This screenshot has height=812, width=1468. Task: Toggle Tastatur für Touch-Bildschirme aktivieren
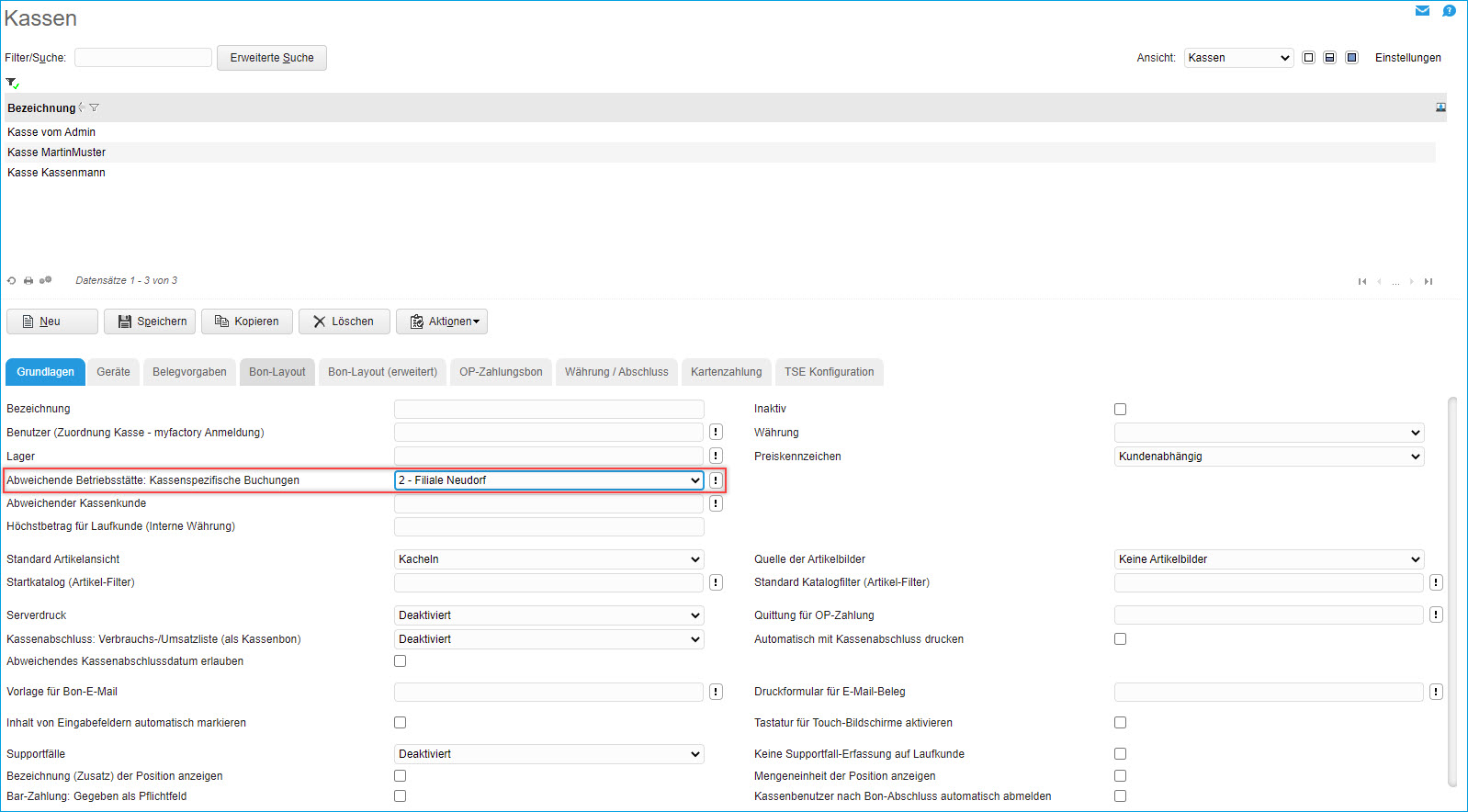1120,722
